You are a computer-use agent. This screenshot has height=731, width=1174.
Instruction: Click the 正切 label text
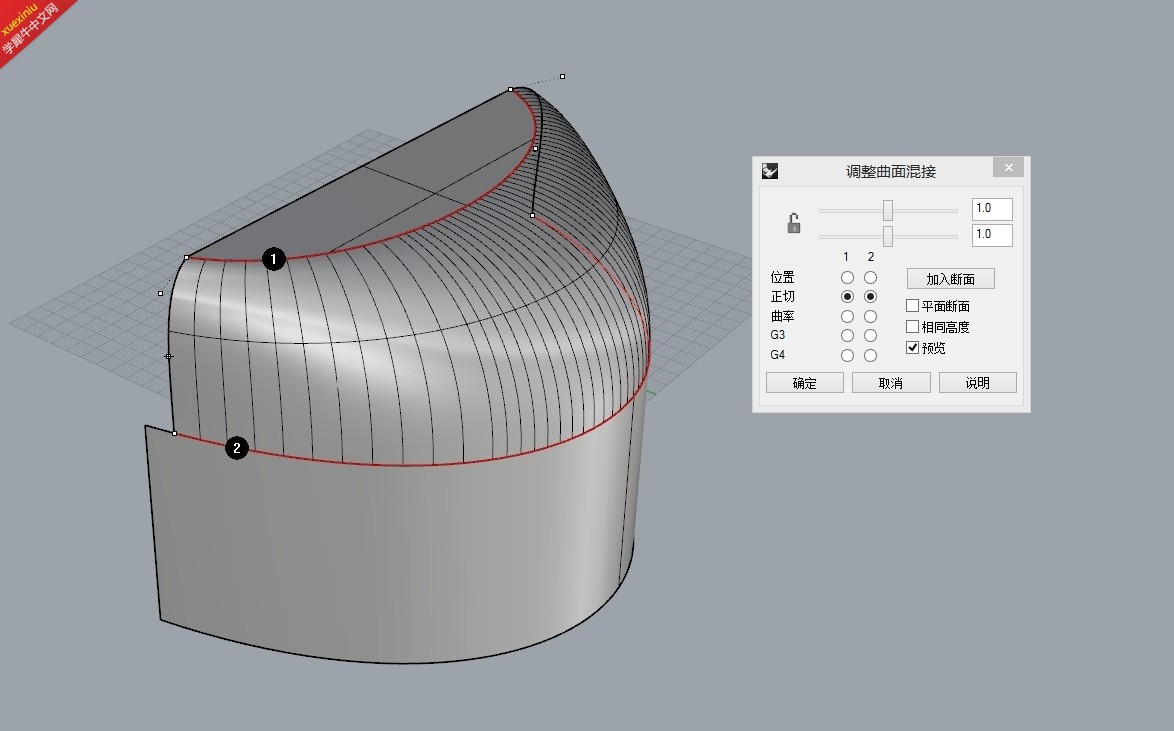(782, 297)
